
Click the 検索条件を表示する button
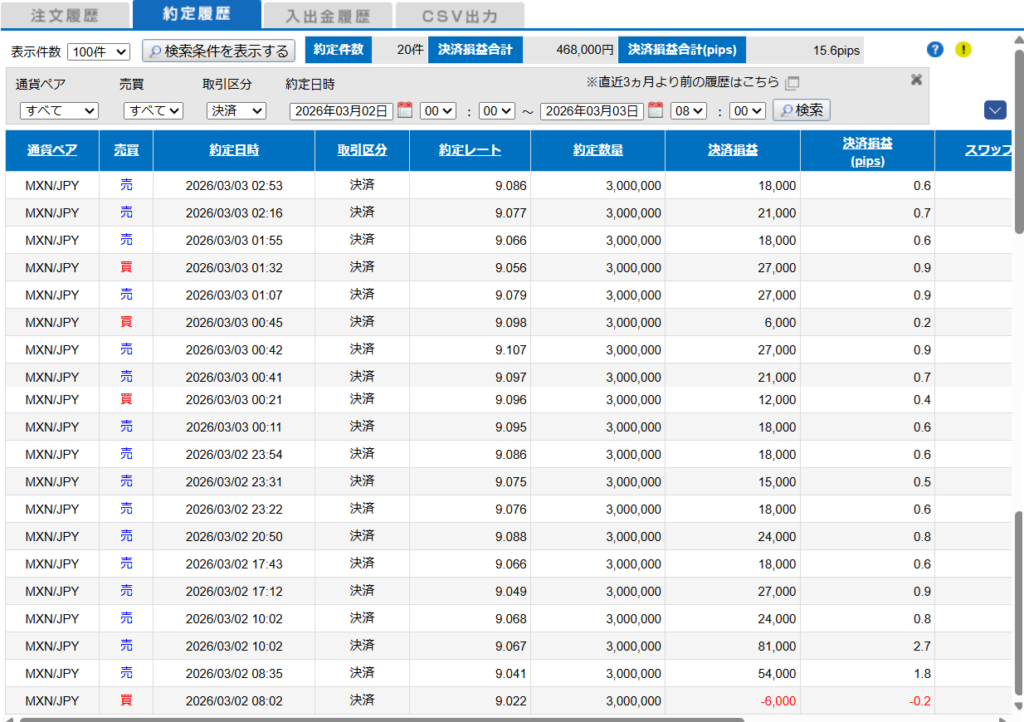coord(218,51)
